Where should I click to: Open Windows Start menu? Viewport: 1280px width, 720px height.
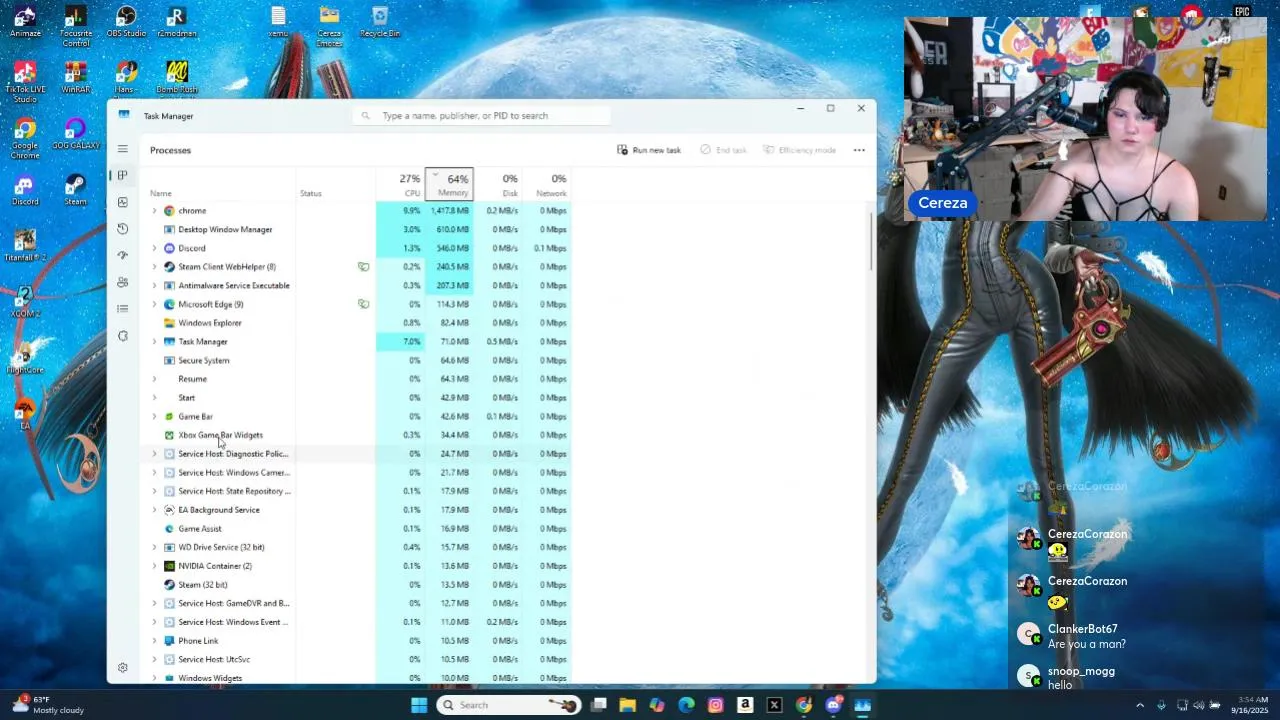(419, 705)
